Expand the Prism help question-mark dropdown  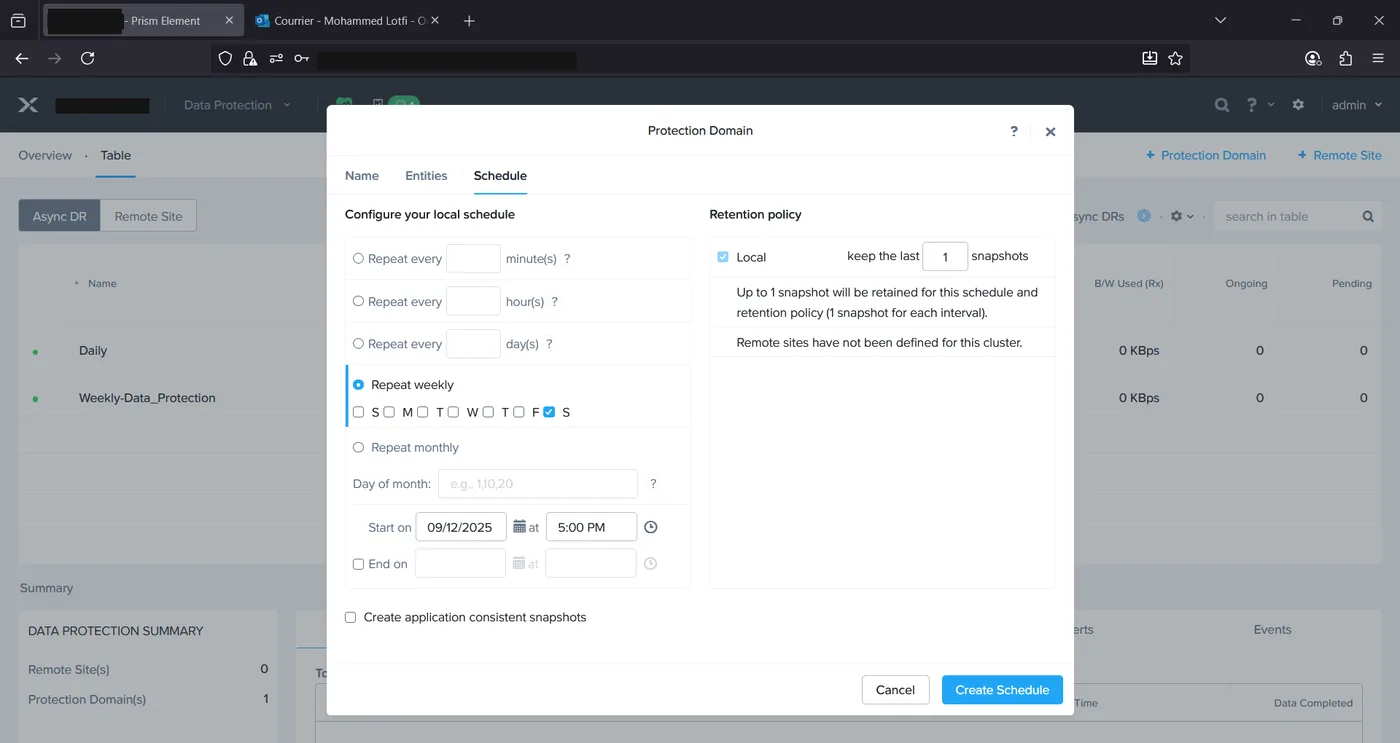pyautogui.click(x=1259, y=105)
